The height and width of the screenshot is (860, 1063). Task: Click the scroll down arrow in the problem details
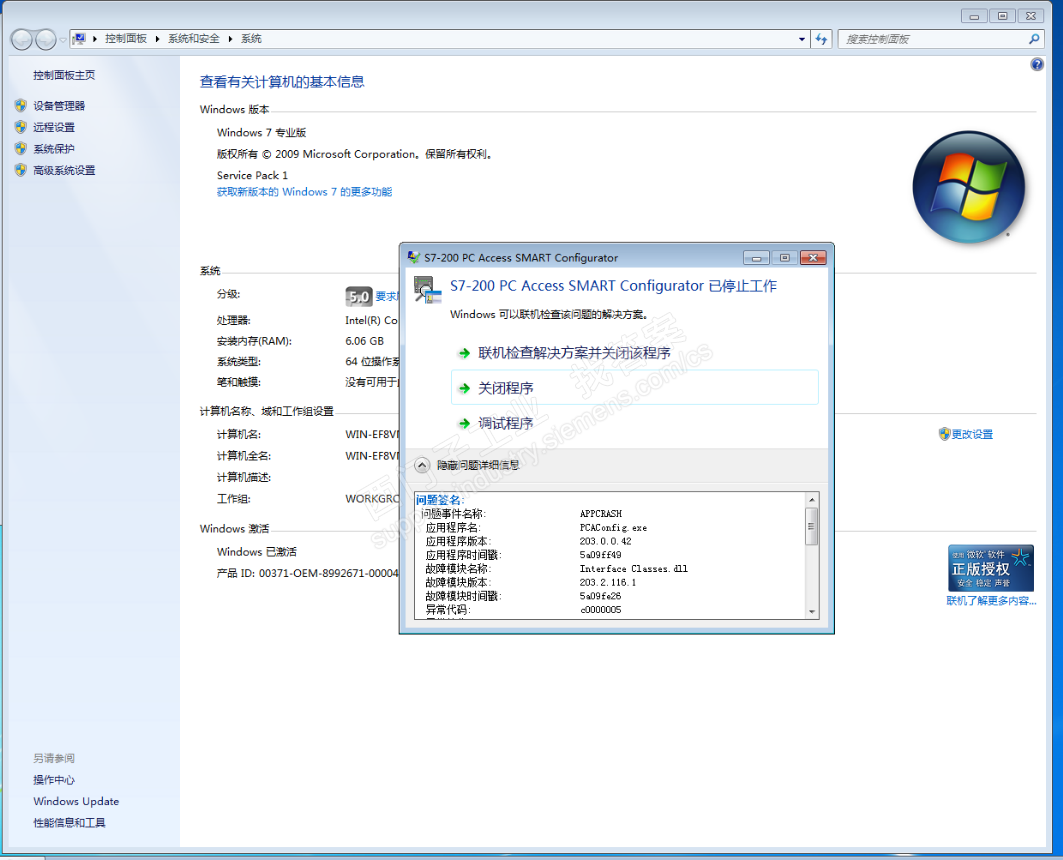coord(811,611)
